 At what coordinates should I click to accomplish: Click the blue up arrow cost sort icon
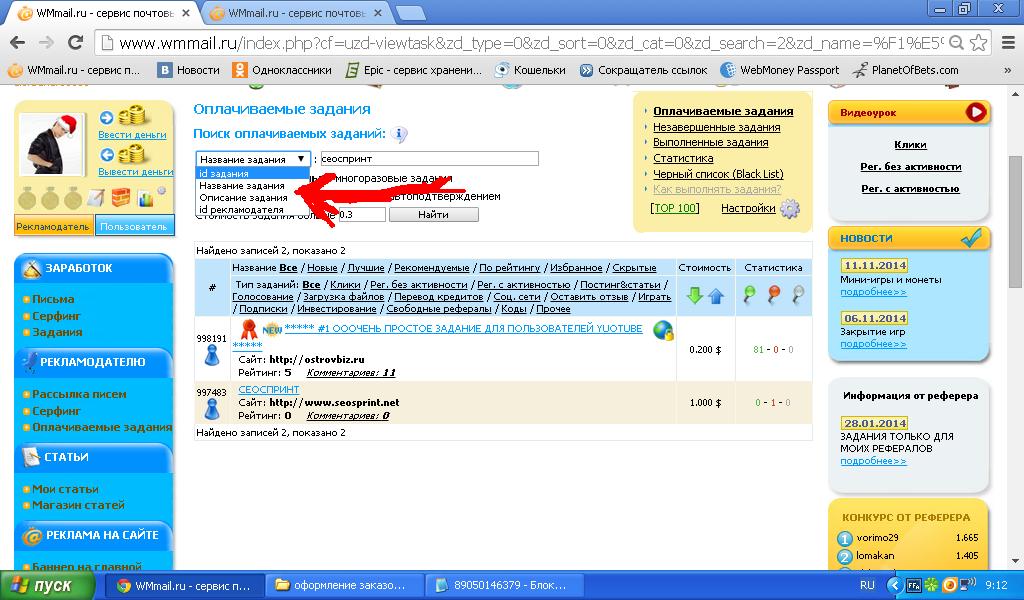point(715,296)
